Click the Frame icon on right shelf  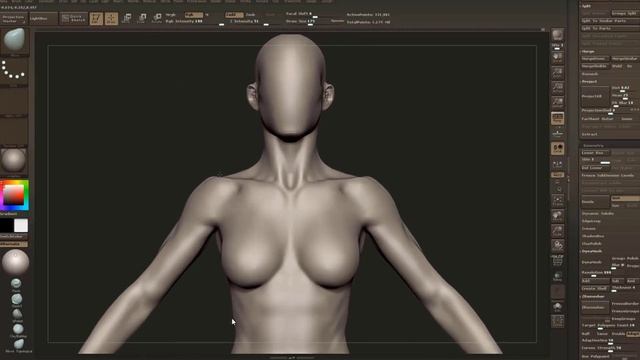pos(558,201)
